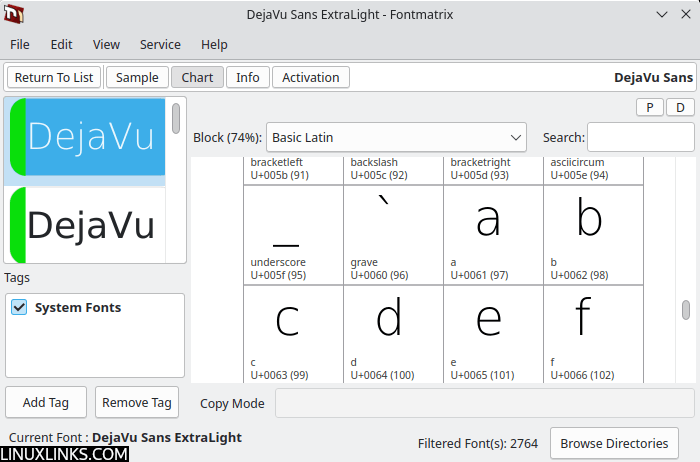Viewport: 700px width, 462px height.
Task: Close the Fontmatrix window
Action: [x=686, y=14]
